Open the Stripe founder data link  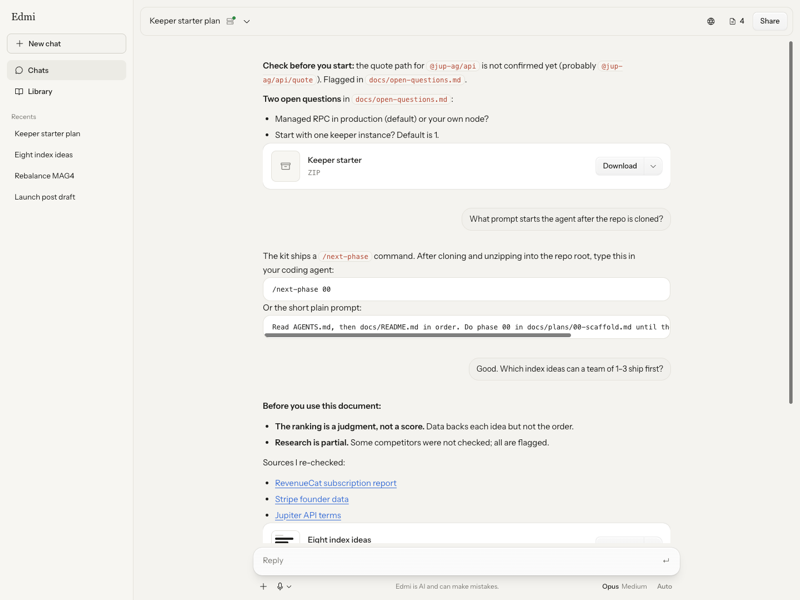pos(312,499)
